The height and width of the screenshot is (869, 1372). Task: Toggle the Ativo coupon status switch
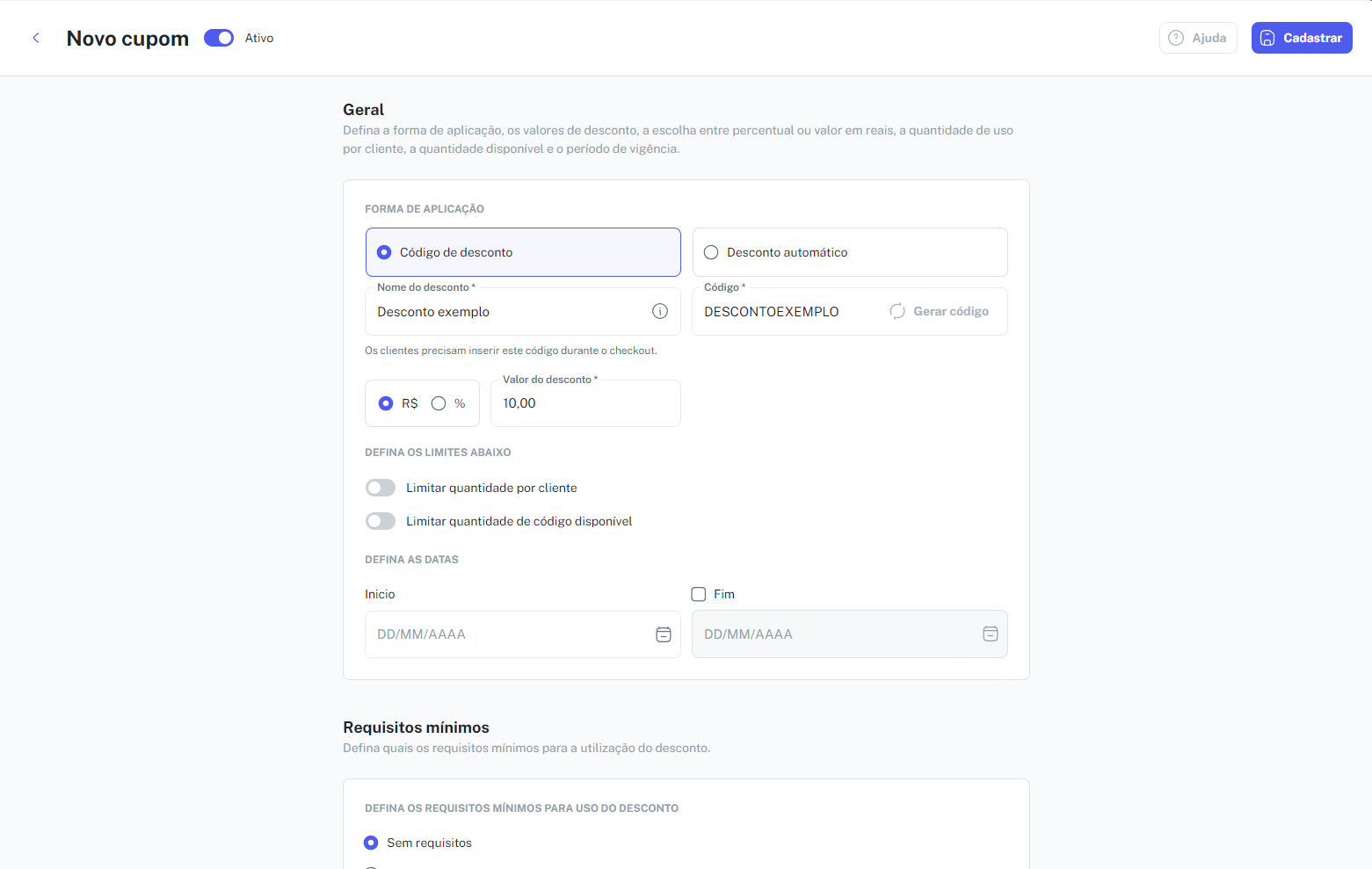[x=219, y=38]
